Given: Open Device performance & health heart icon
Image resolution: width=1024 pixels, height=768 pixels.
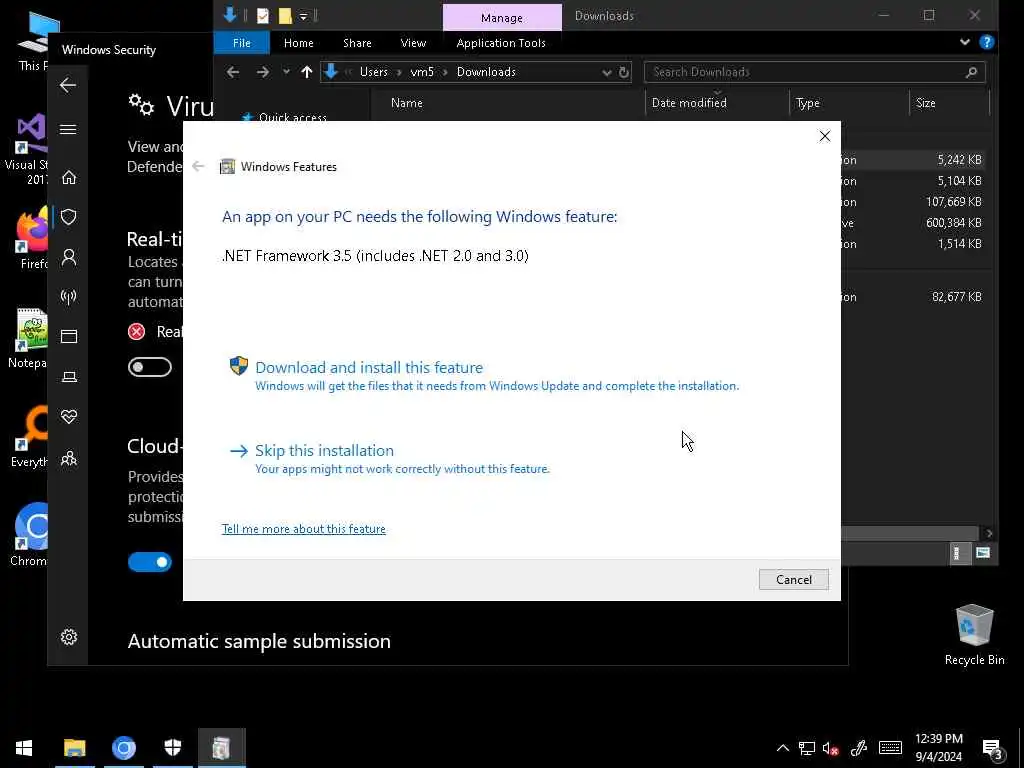Looking at the screenshot, I should coord(69,417).
